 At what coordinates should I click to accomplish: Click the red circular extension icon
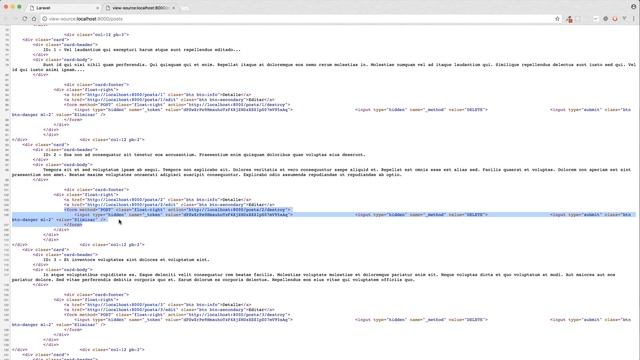pos(615,19)
